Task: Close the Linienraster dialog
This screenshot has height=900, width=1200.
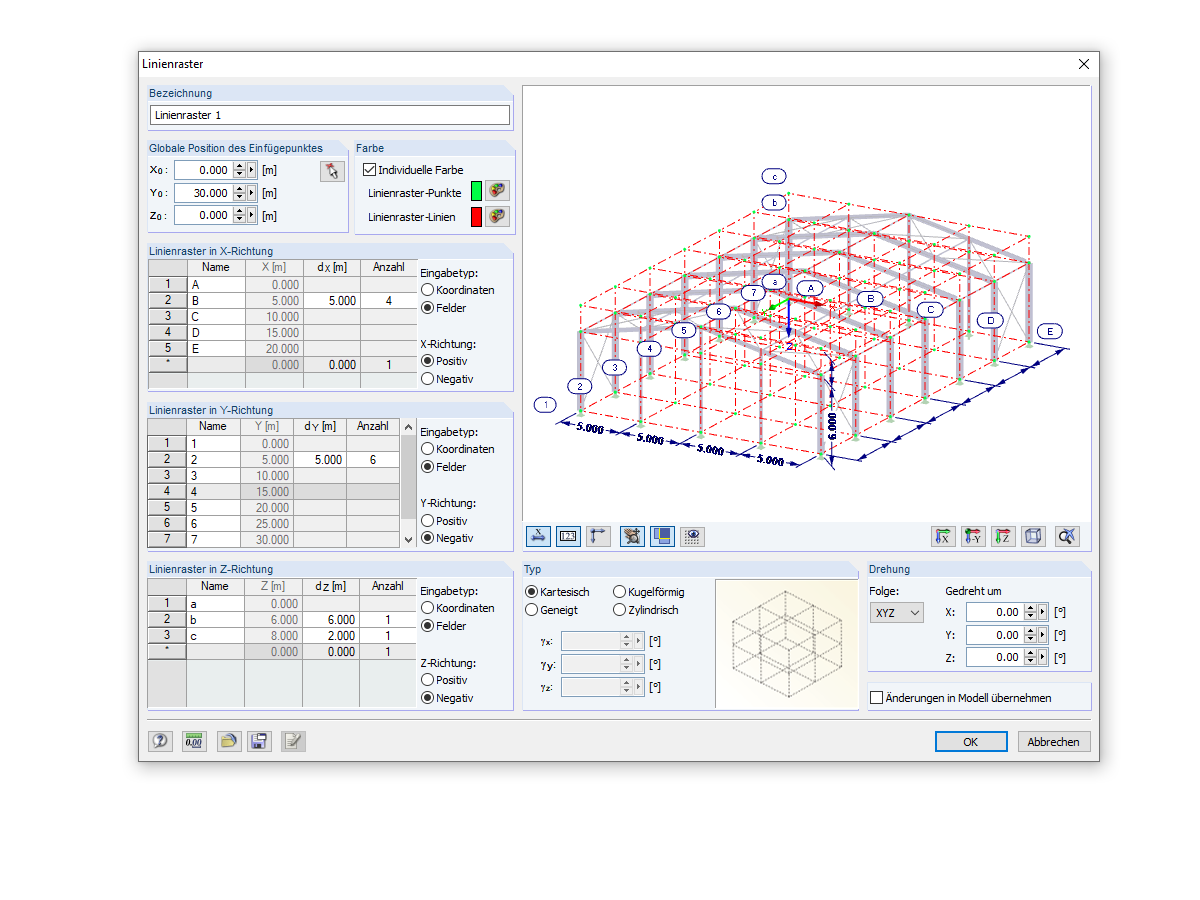Action: click(x=1084, y=64)
